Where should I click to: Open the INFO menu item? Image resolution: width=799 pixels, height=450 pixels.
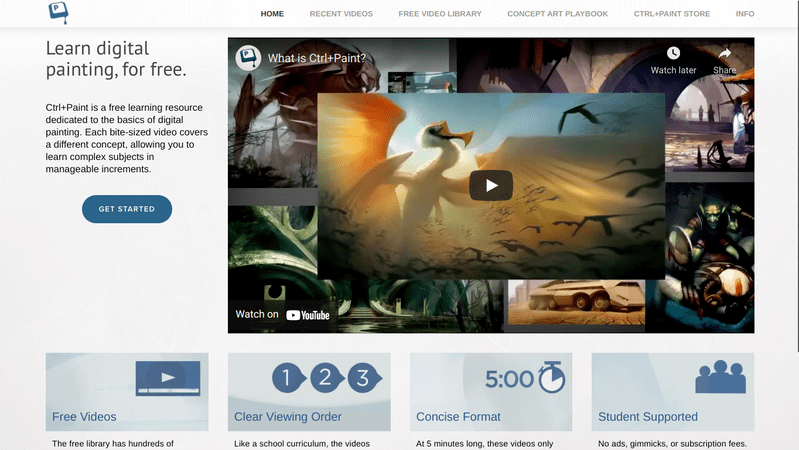744,14
